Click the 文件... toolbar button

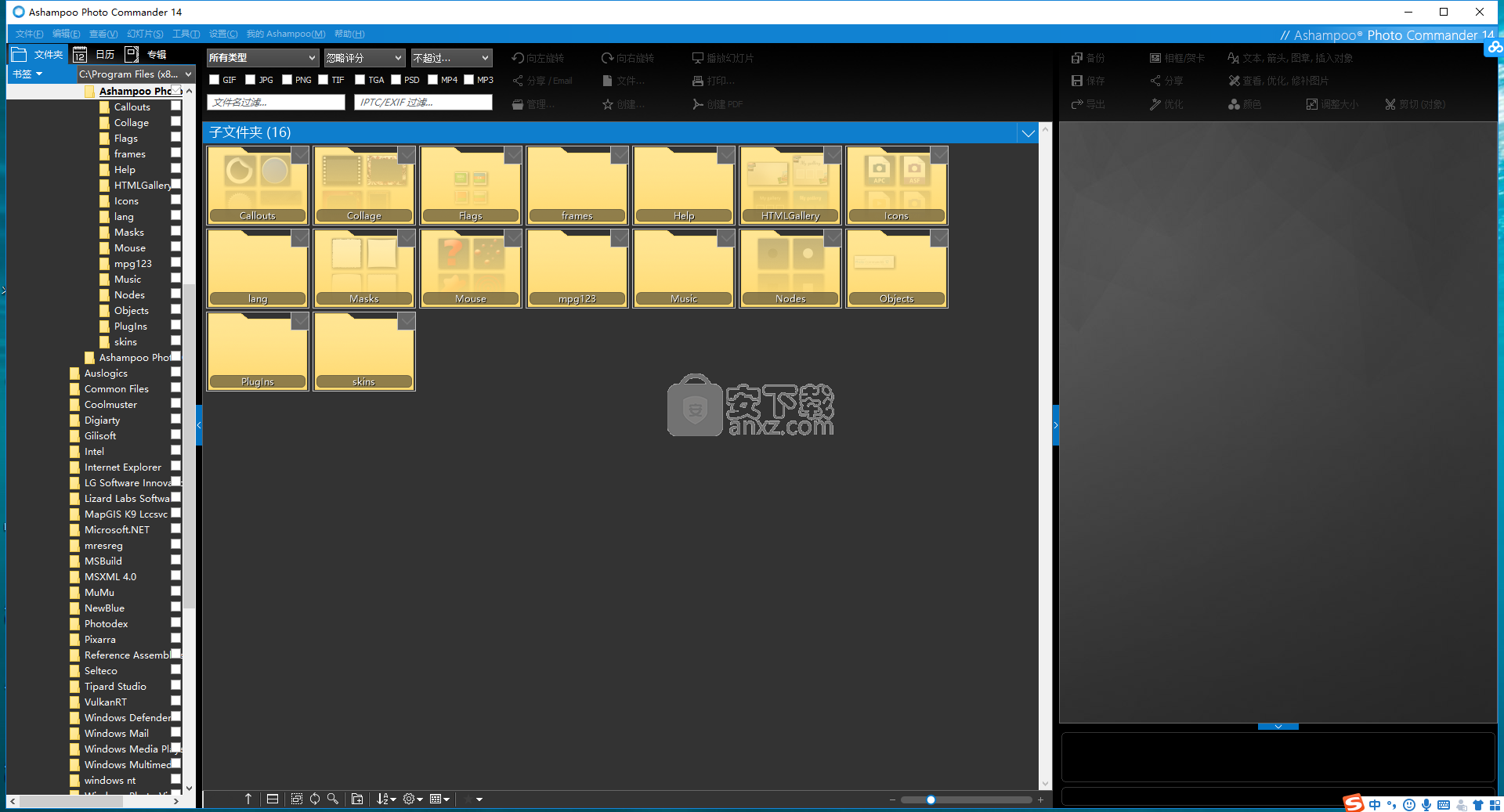(624, 81)
